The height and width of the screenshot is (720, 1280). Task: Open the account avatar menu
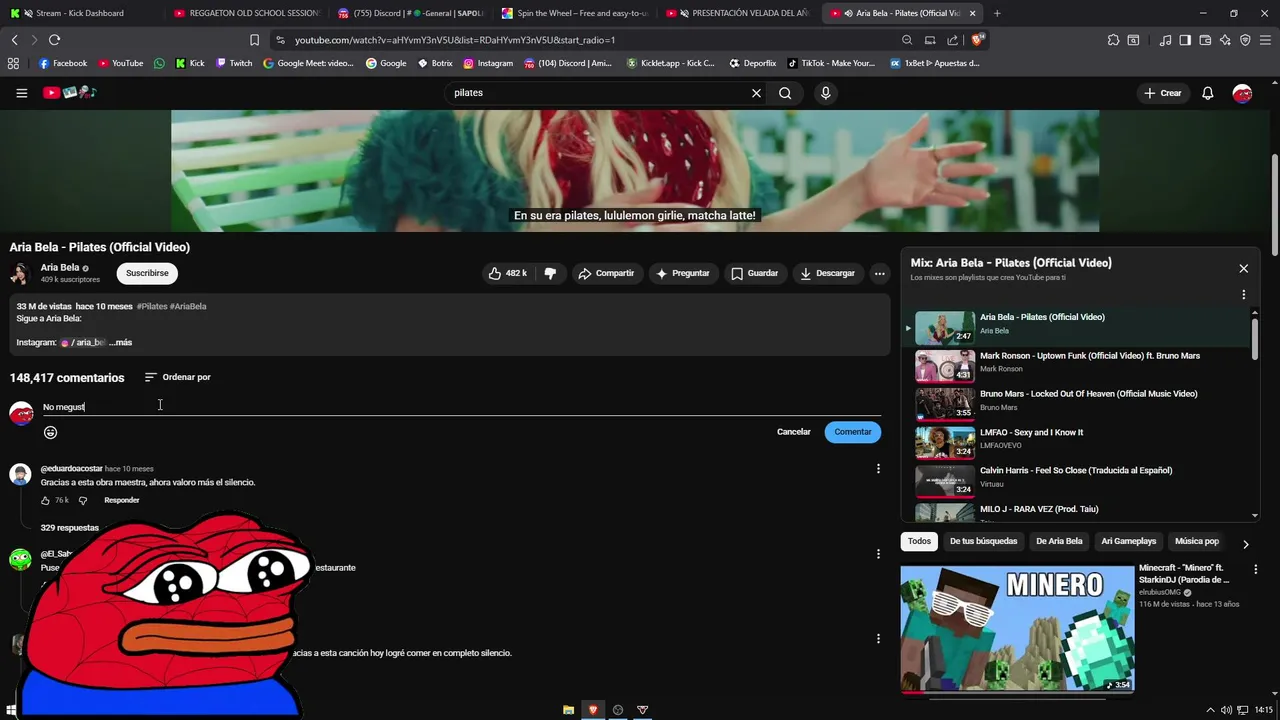coord(1242,93)
